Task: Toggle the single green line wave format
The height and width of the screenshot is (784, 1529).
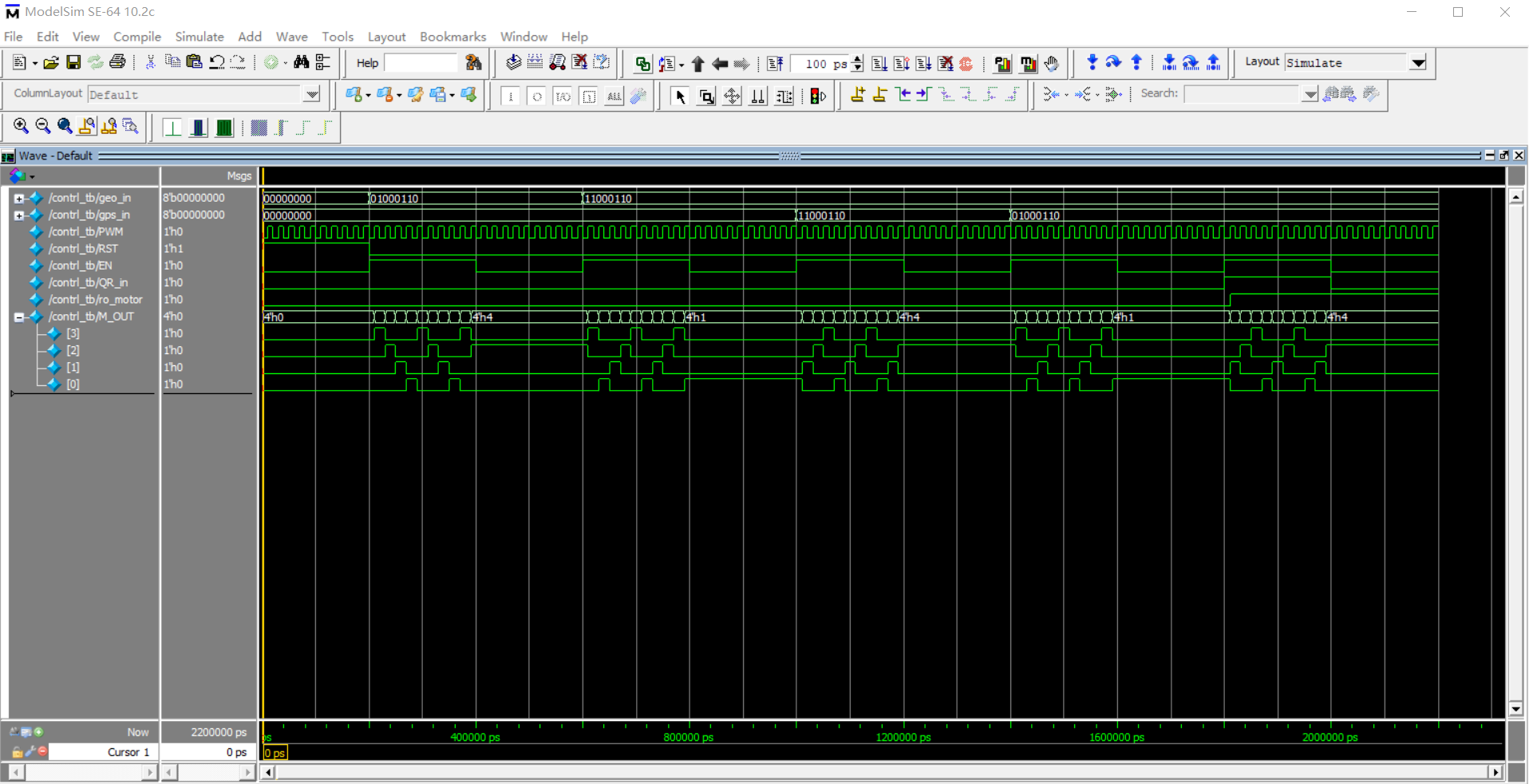Action: [172, 128]
